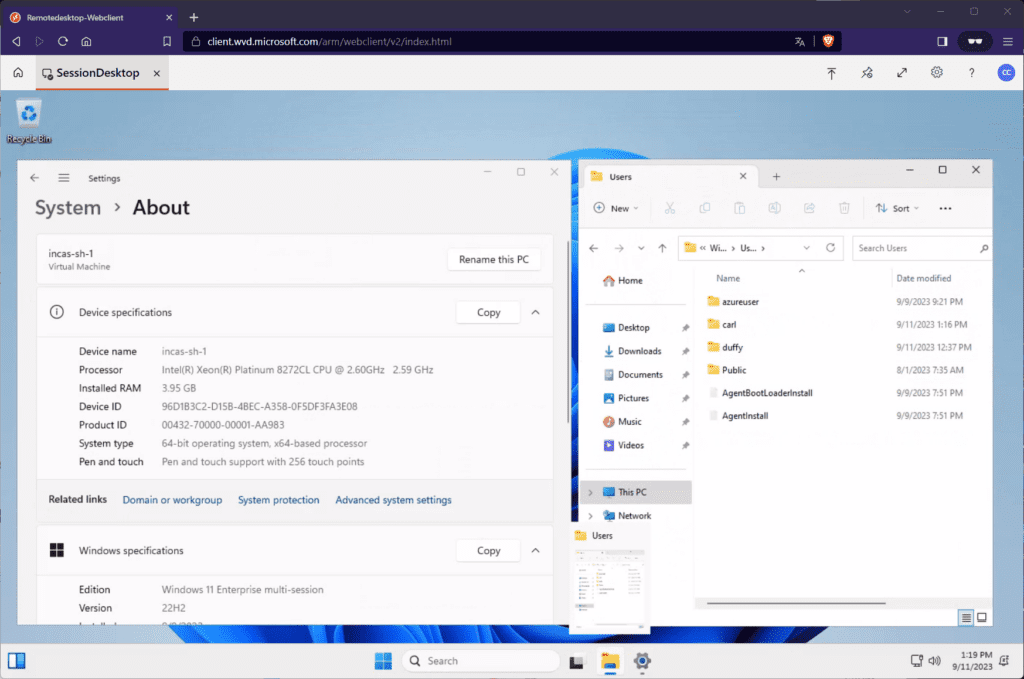Viewport: 1024px width, 679px height.
Task: Click the File Explorer horizontal scrollbar
Action: click(x=796, y=603)
